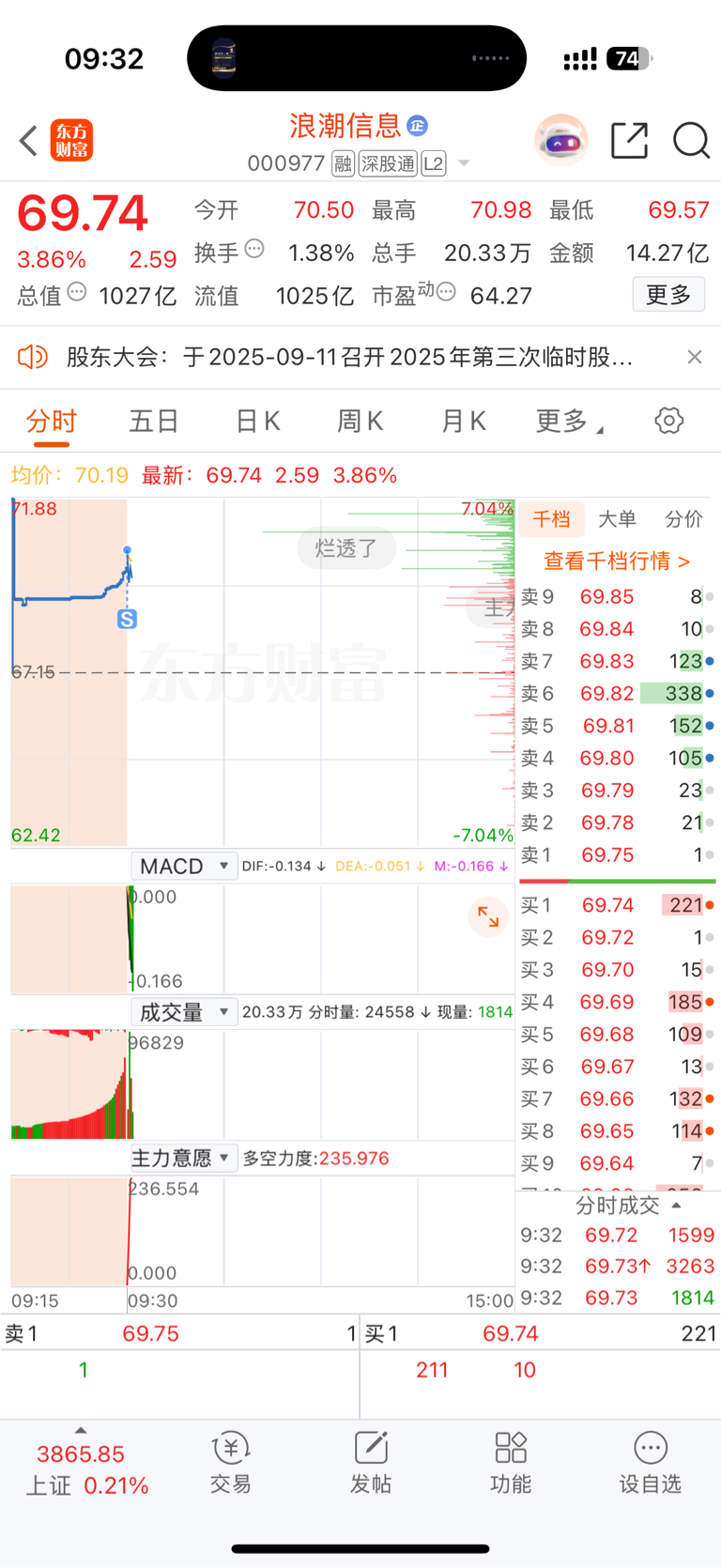Tap the S marker on chart

click(127, 619)
